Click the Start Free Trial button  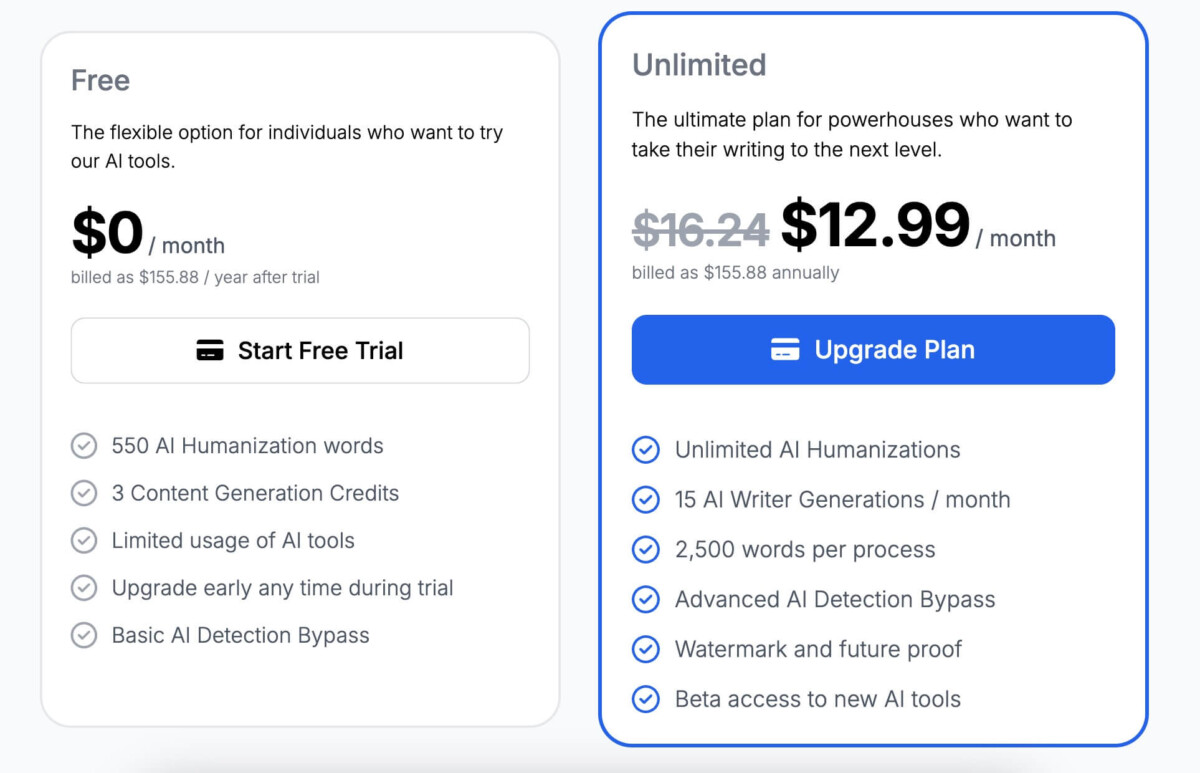click(x=300, y=350)
